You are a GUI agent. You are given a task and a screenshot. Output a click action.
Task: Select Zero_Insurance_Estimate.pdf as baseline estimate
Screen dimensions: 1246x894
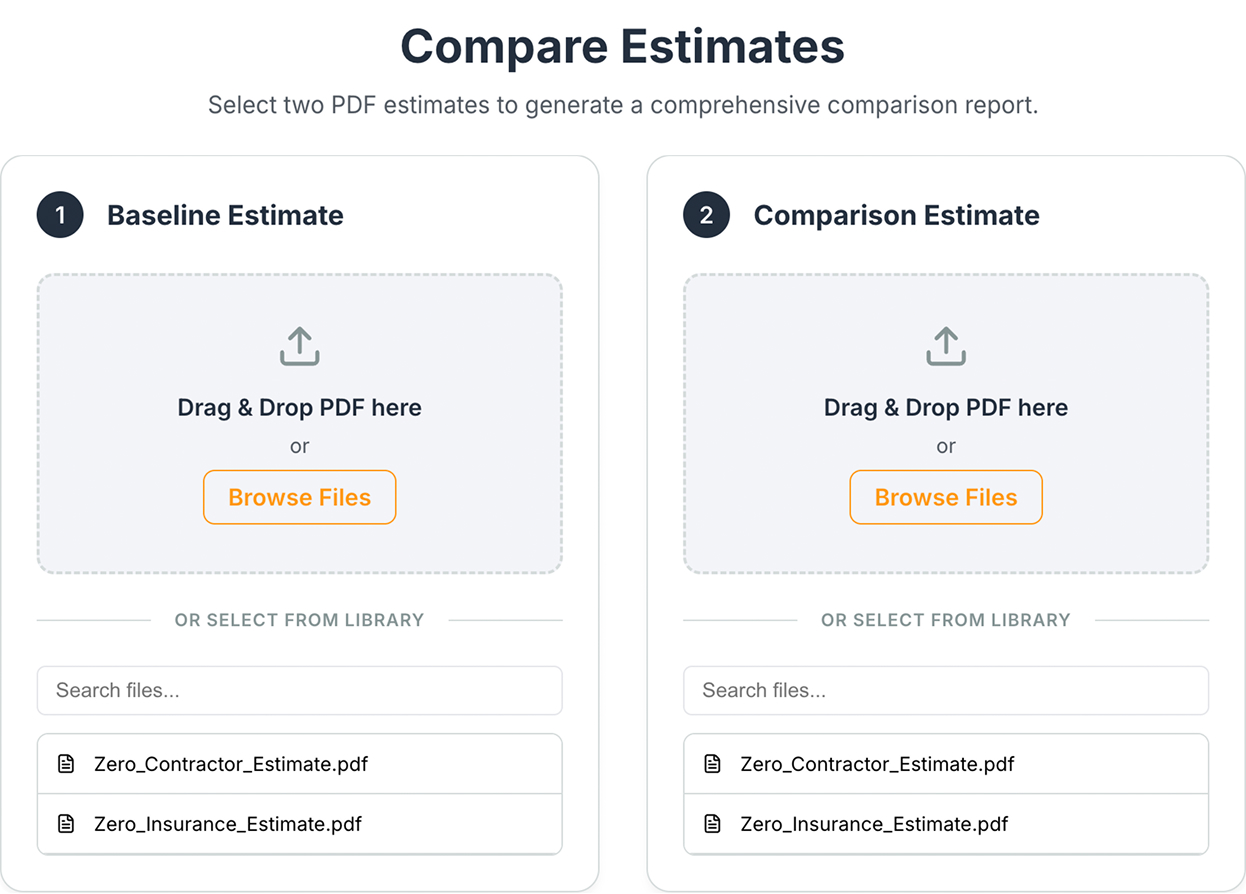coord(299,824)
